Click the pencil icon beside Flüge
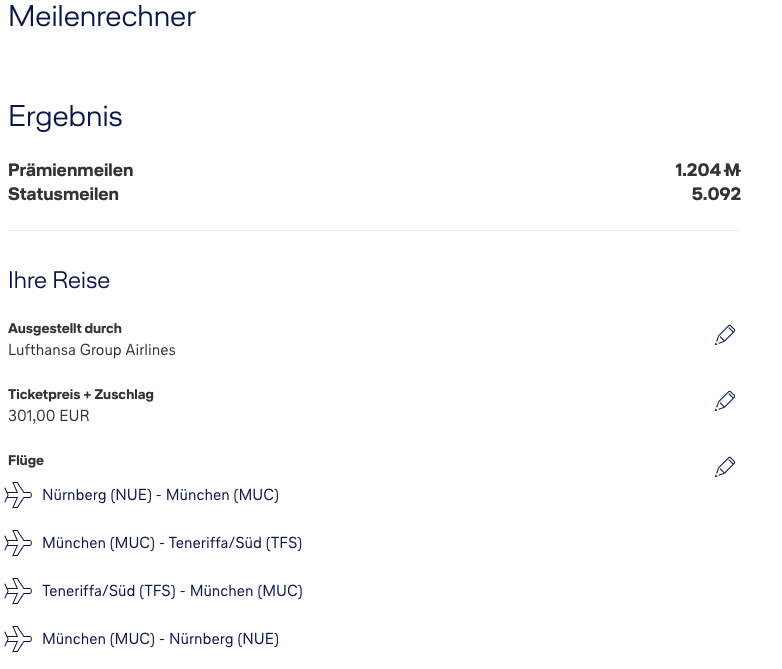The width and height of the screenshot is (782, 669). [x=725, y=467]
